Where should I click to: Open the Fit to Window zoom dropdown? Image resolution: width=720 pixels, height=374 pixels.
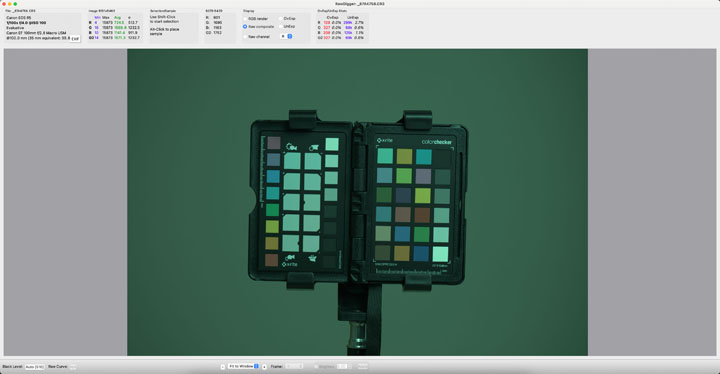pyautogui.click(x=243, y=366)
